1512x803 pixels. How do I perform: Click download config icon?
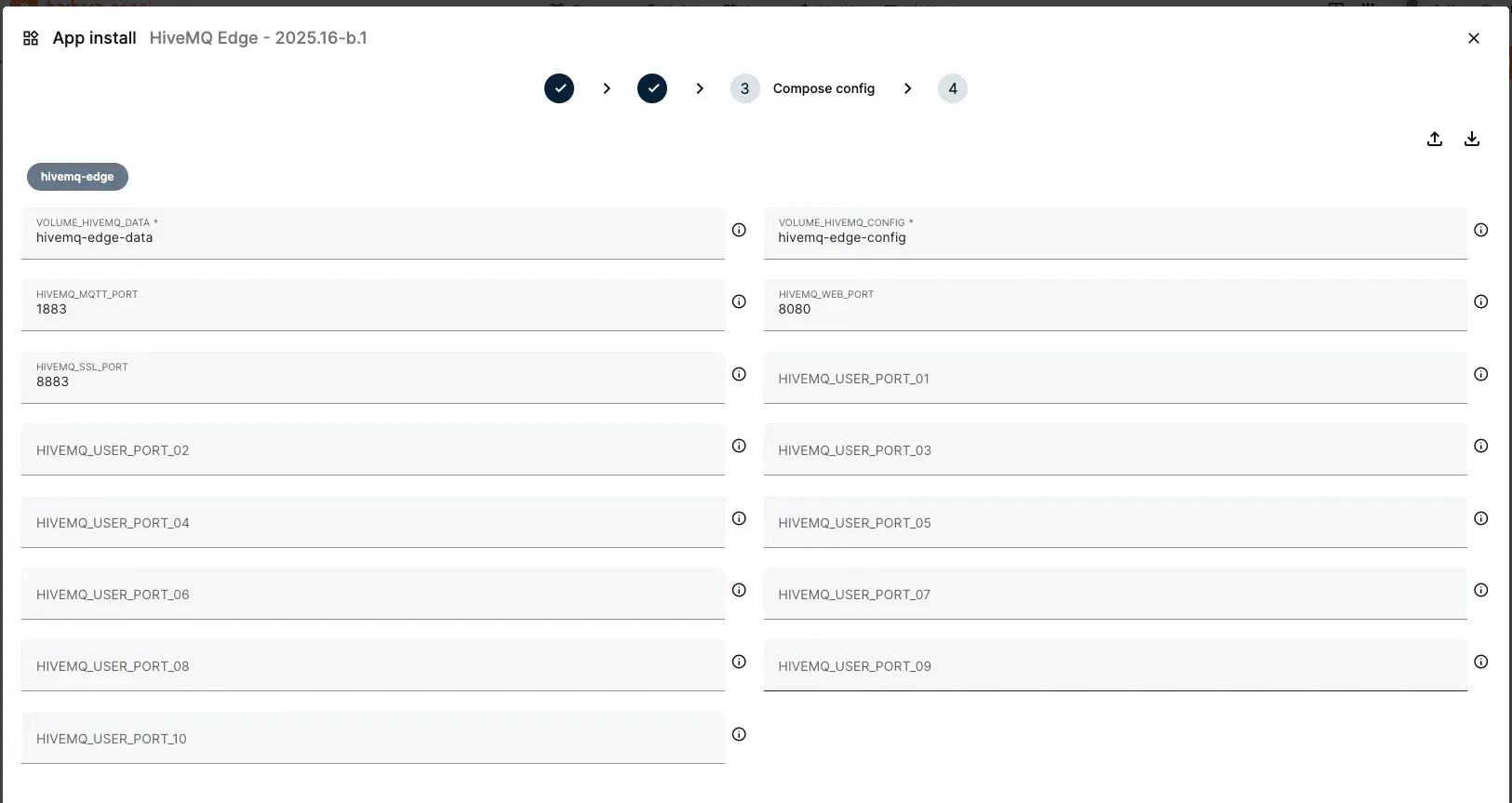1472,139
